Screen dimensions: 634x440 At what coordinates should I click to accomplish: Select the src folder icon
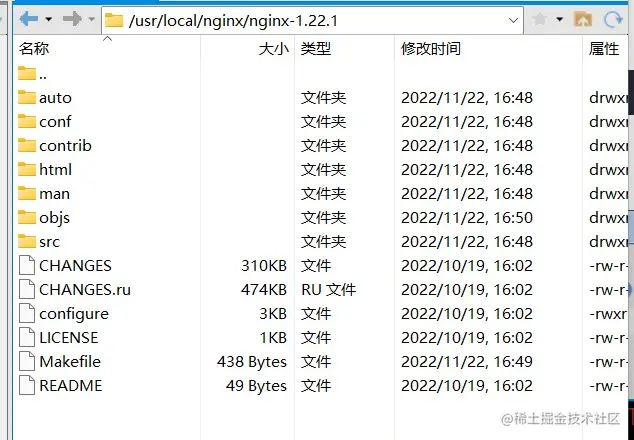[x=27, y=241]
